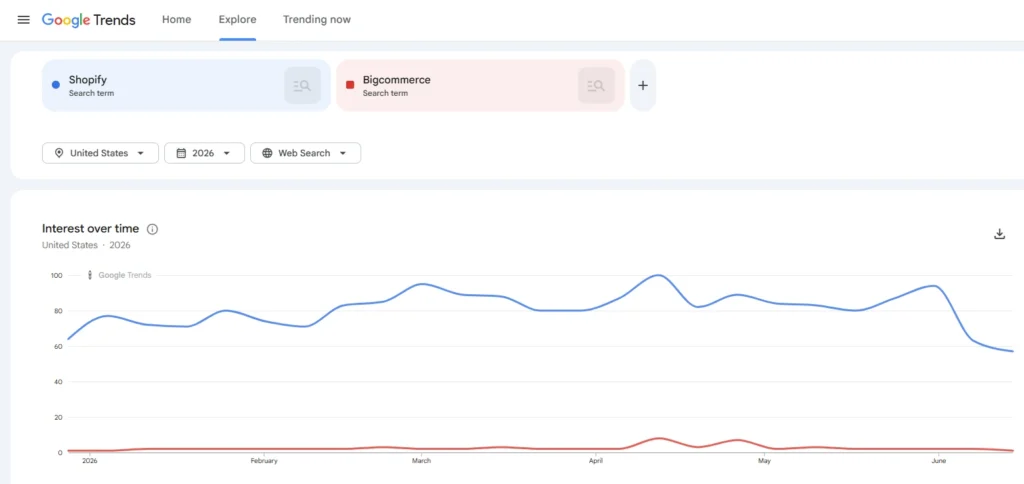The height and width of the screenshot is (484, 1024).
Task: Open the Web Search type dropdown
Action: click(x=306, y=153)
